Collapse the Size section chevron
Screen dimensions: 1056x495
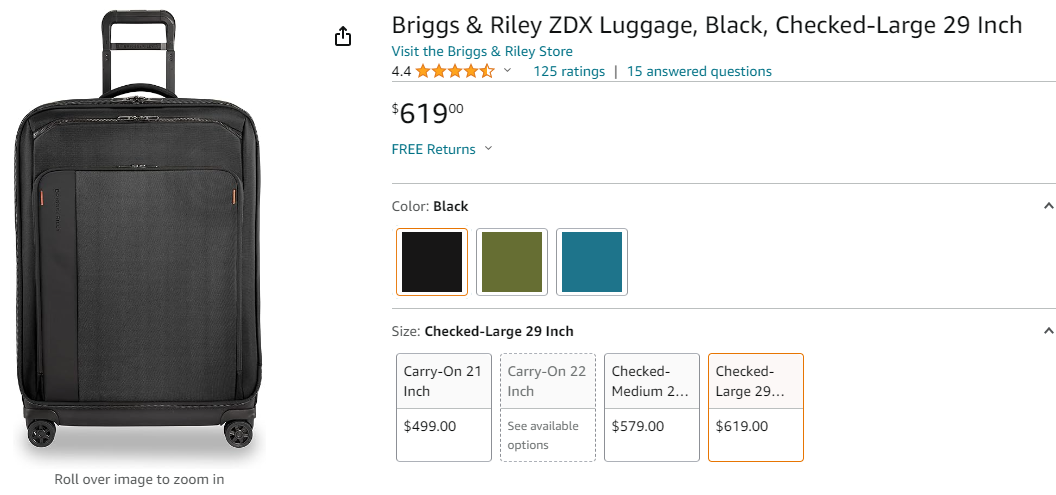click(1048, 331)
